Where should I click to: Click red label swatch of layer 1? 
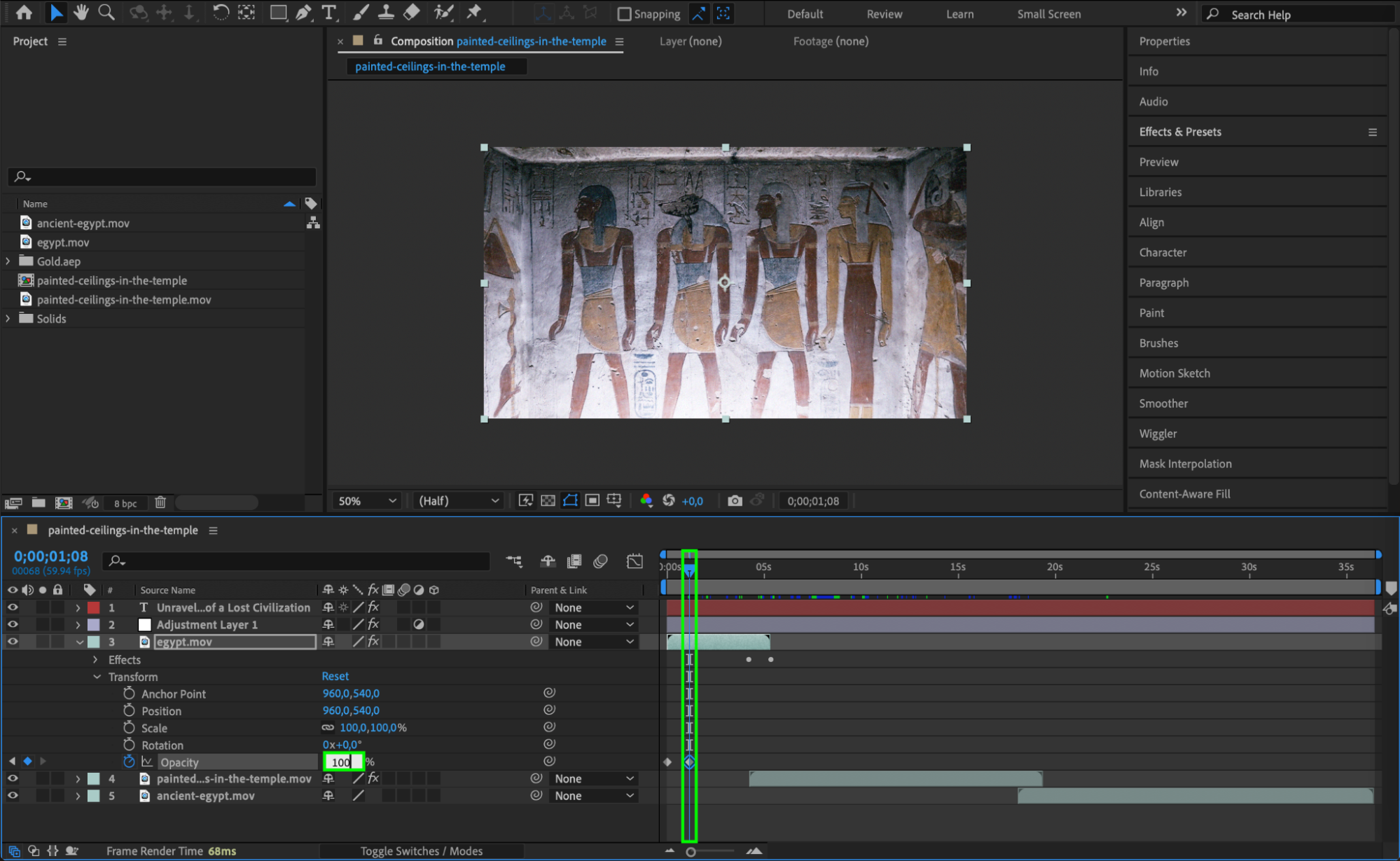pyautogui.click(x=93, y=607)
